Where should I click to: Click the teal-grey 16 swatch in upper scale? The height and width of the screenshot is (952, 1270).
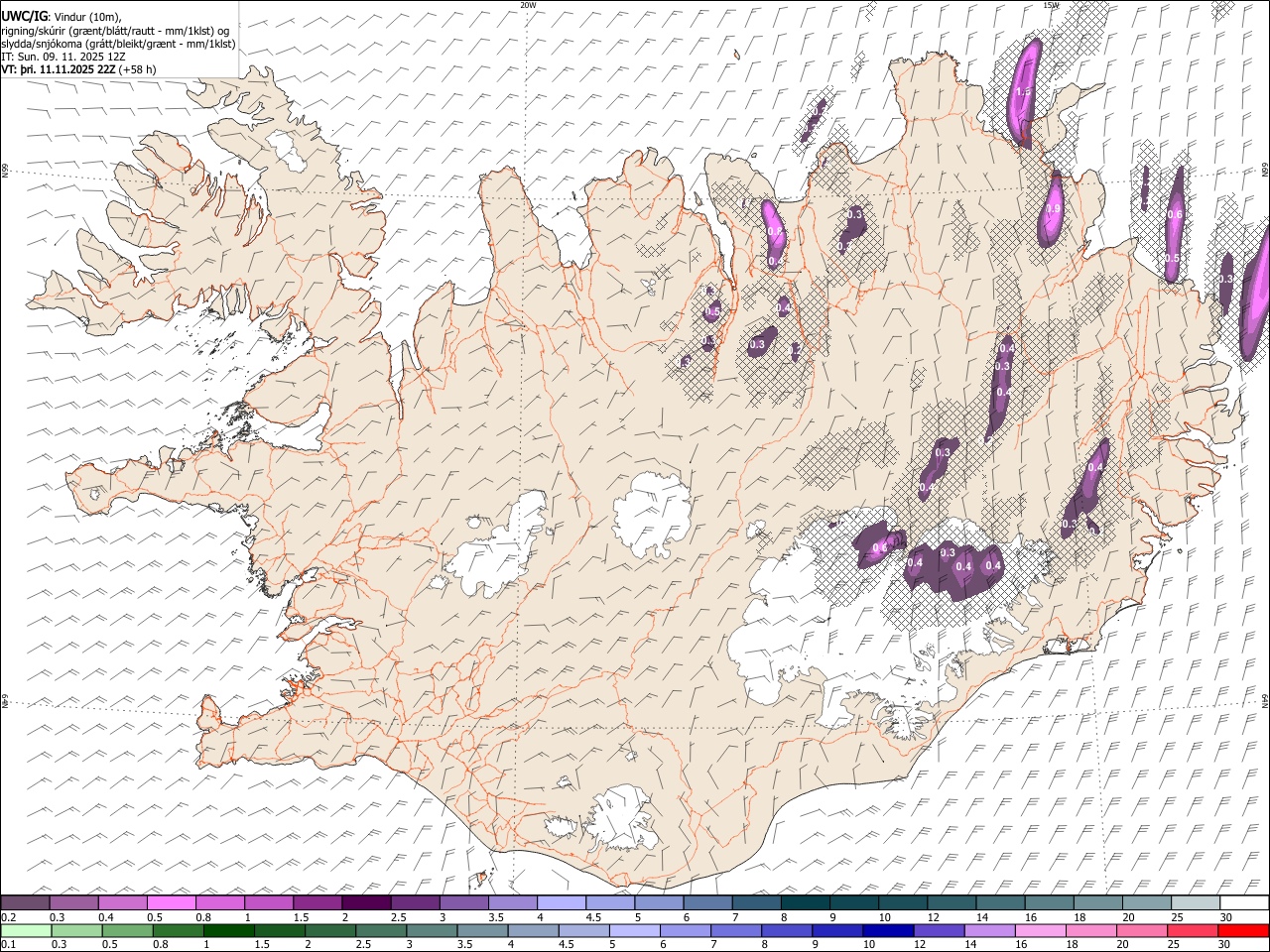(x=1050, y=902)
